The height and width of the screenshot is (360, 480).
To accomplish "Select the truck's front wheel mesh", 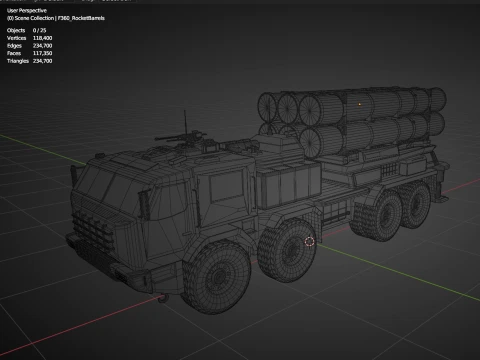I will click(217, 277).
